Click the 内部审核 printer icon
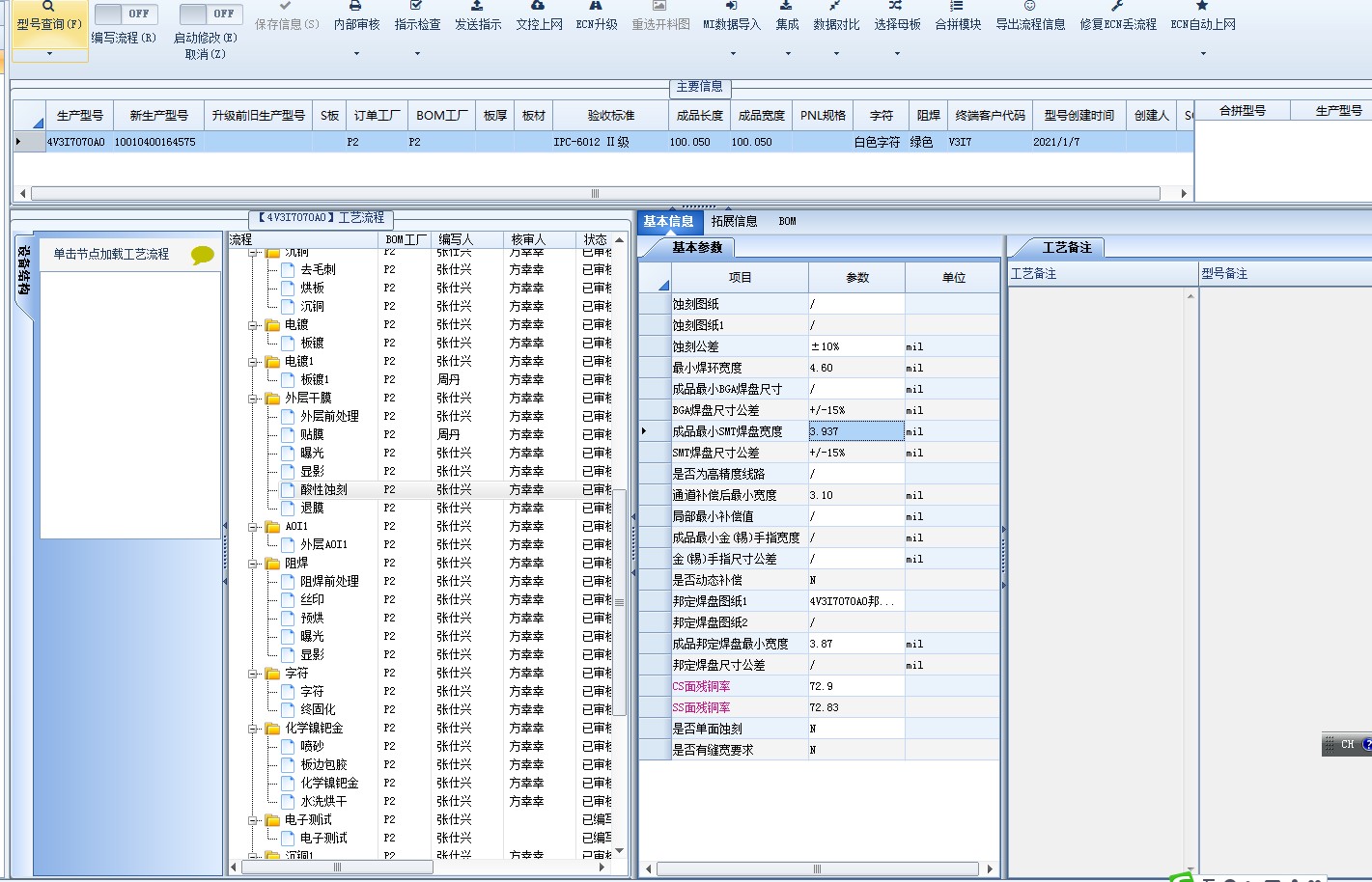Image resolution: width=1372 pixels, height=882 pixels. [x=355, y=6]
